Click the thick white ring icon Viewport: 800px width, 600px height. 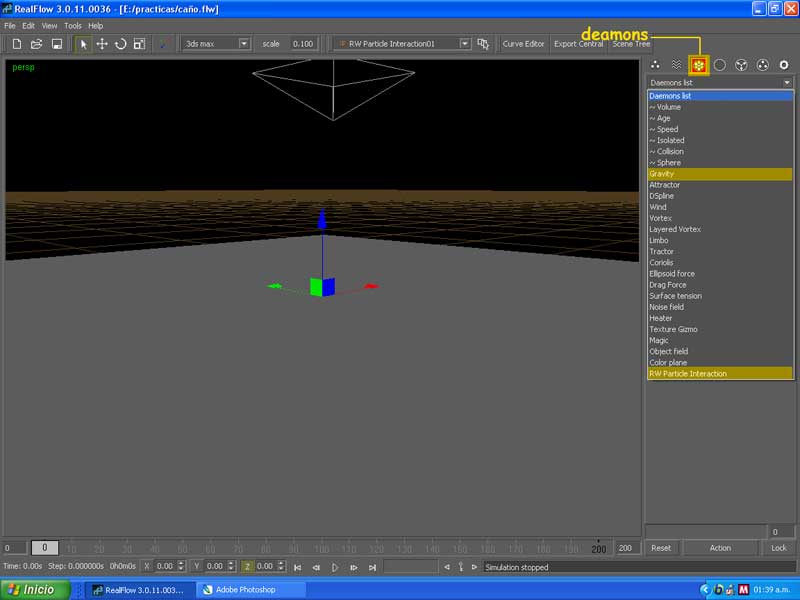point(784,65)
